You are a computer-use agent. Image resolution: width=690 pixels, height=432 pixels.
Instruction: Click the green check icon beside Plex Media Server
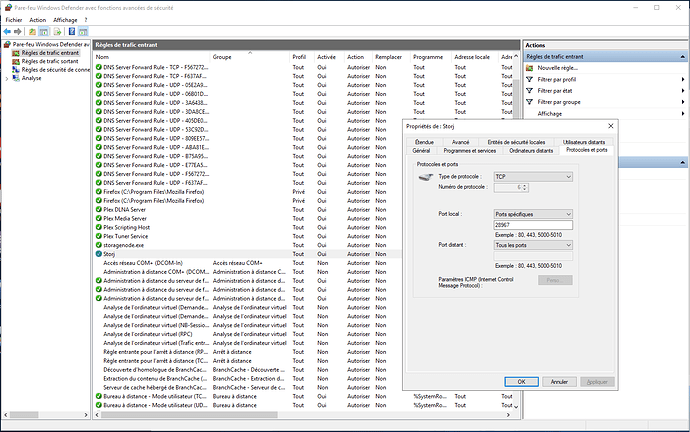(x=99, y=218)
